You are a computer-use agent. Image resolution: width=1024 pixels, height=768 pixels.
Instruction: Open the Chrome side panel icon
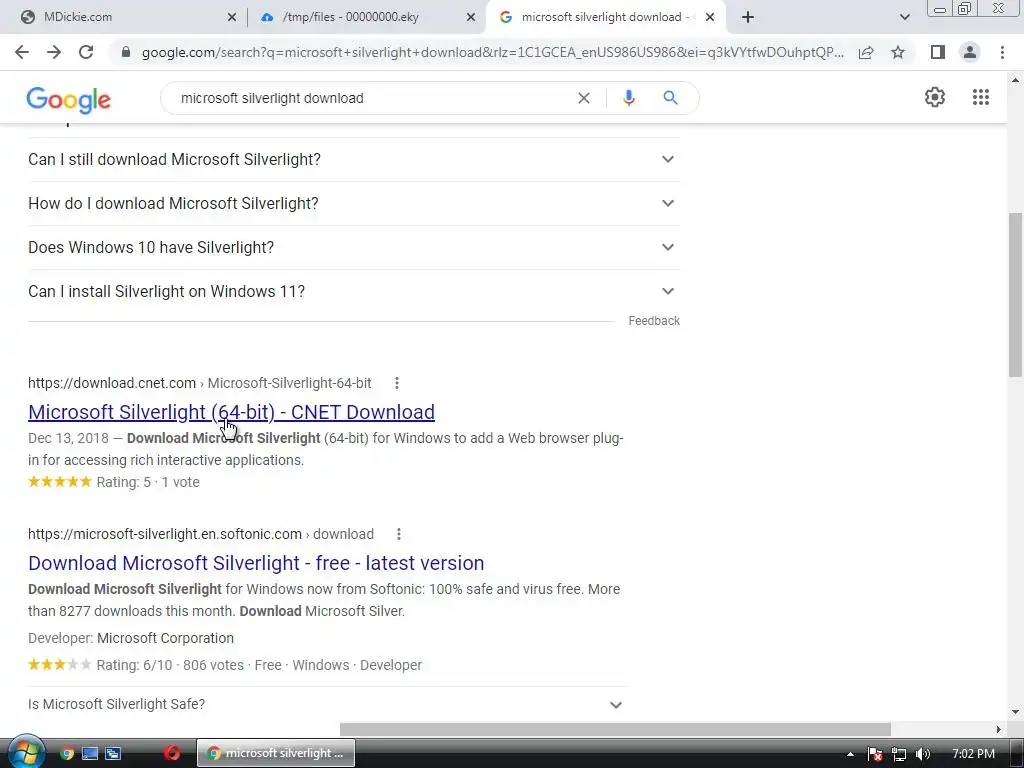coord(938,52)
